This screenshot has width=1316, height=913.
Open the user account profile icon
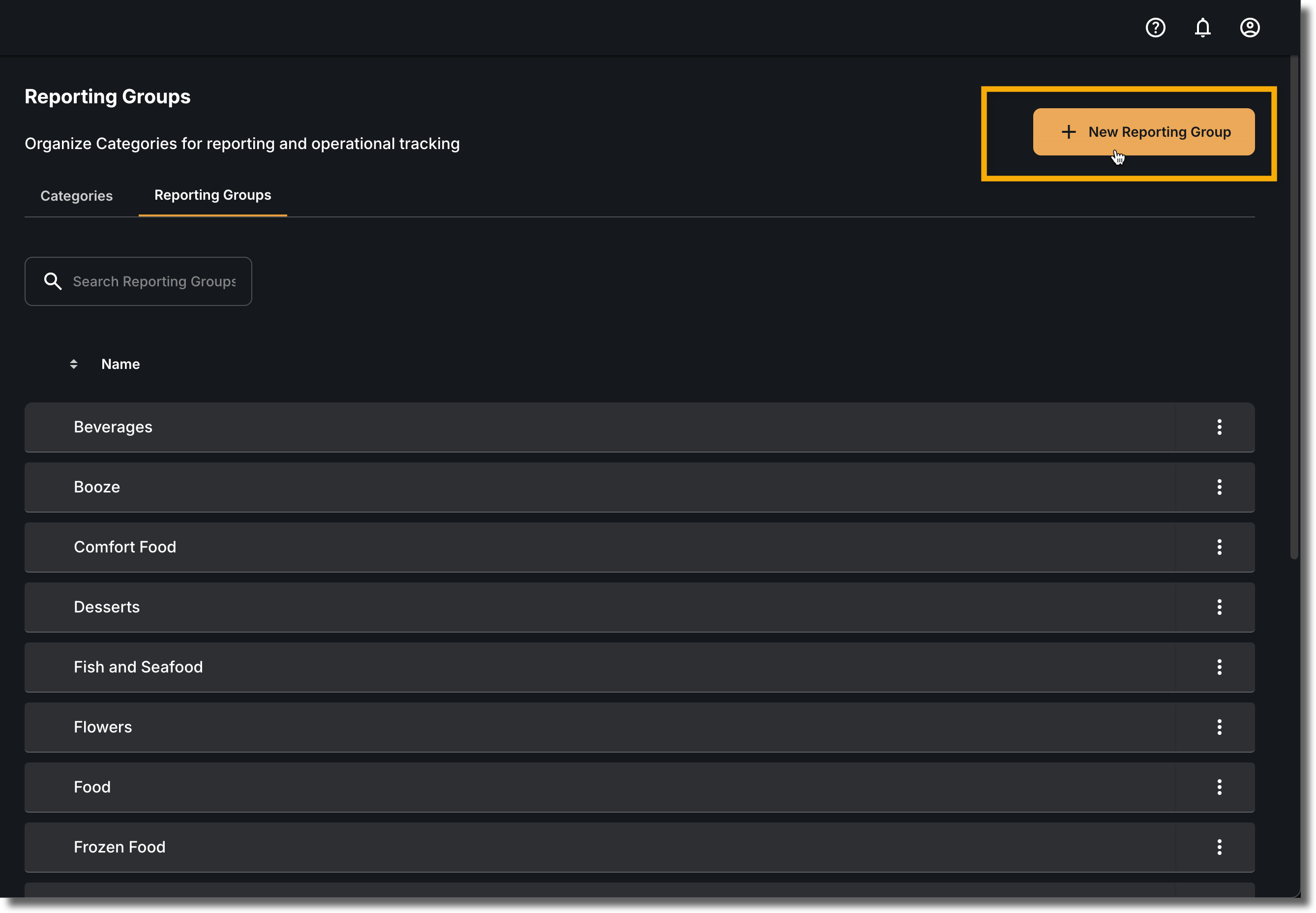click(1250, 28)
